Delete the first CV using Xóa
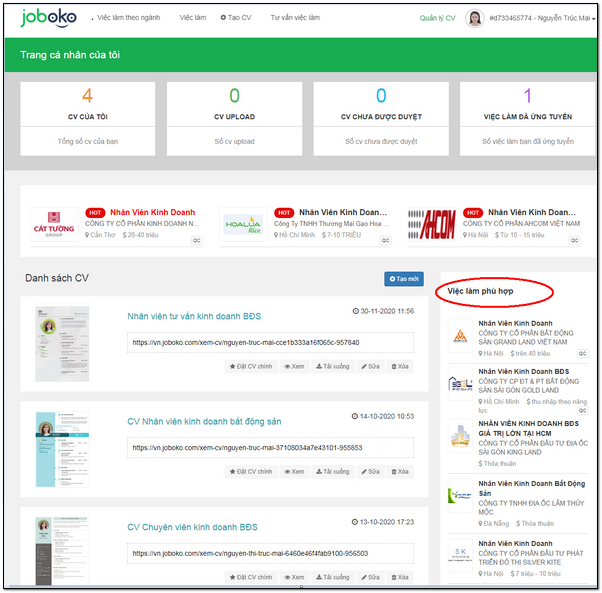Viewport: 602px width, 593px height. coord(399,367)
